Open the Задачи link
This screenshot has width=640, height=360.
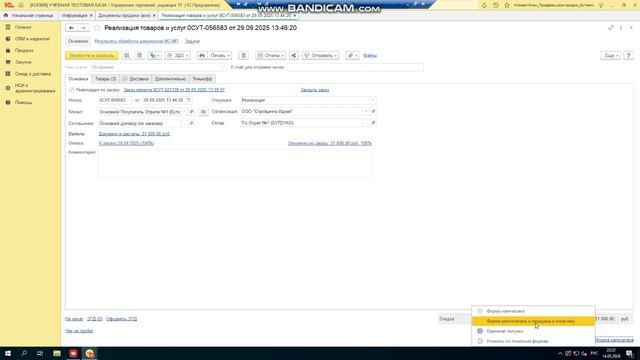192,41
